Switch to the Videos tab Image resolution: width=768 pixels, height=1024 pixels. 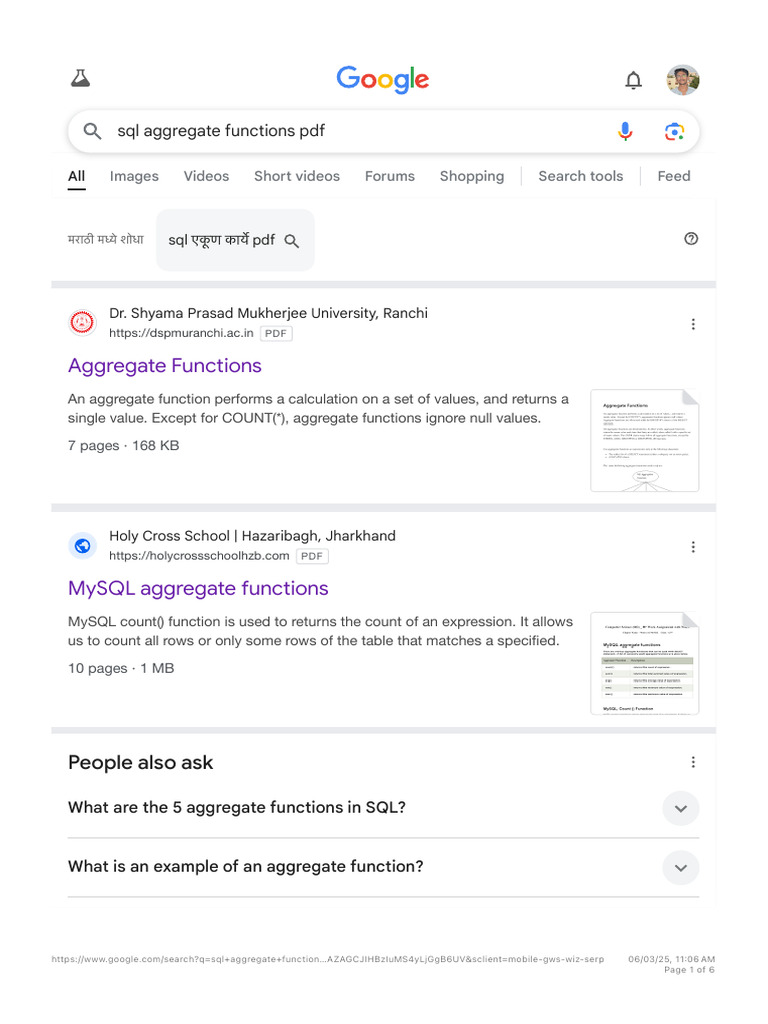tap(206, 176)
